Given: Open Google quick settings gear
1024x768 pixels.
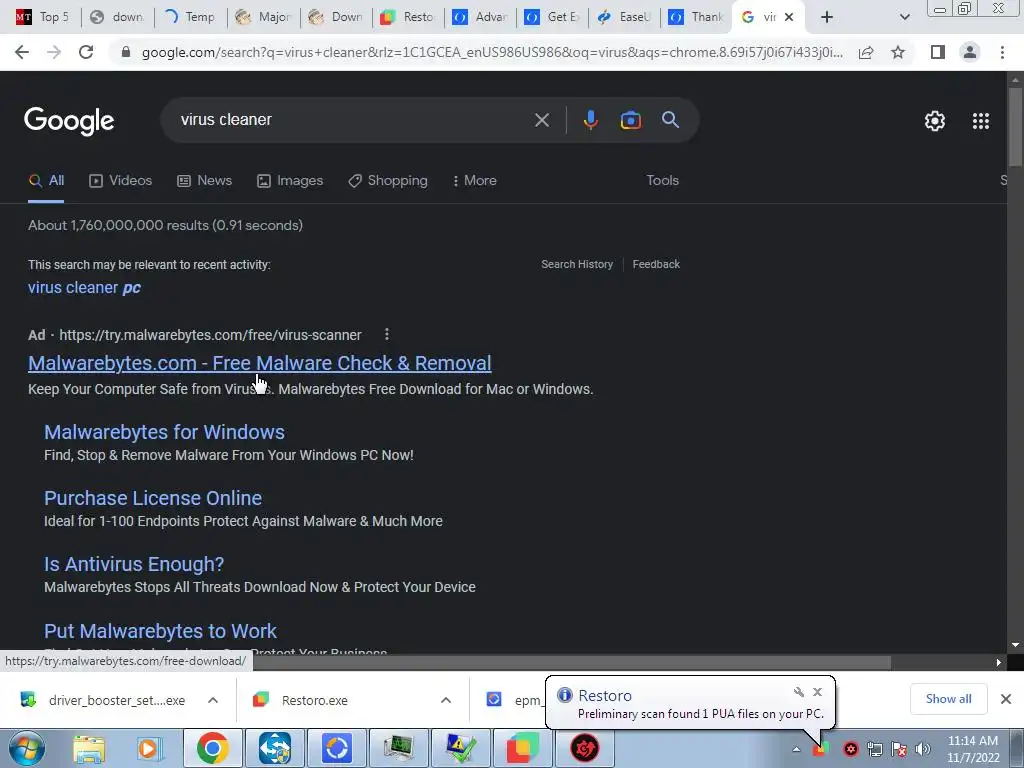Looking at the screenshot, I should 935,121.
